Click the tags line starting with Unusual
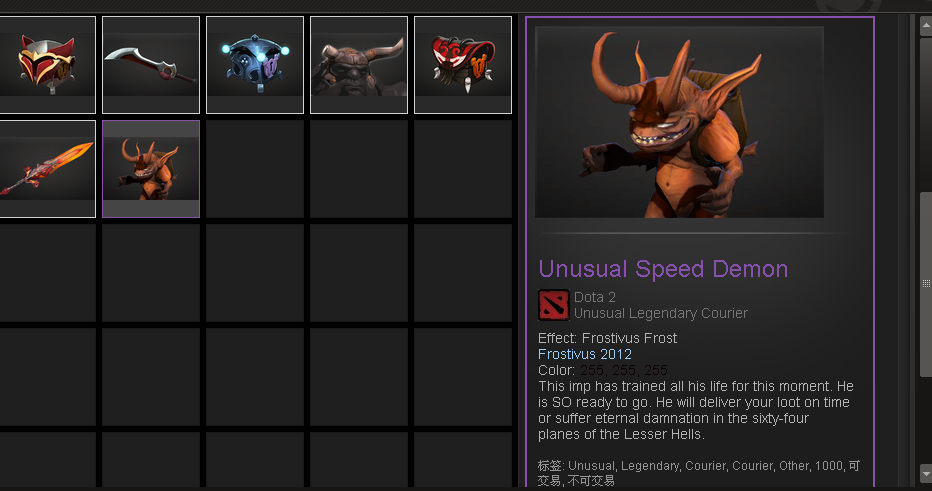This screenshot has width=932, height=491. pos(699,473)
